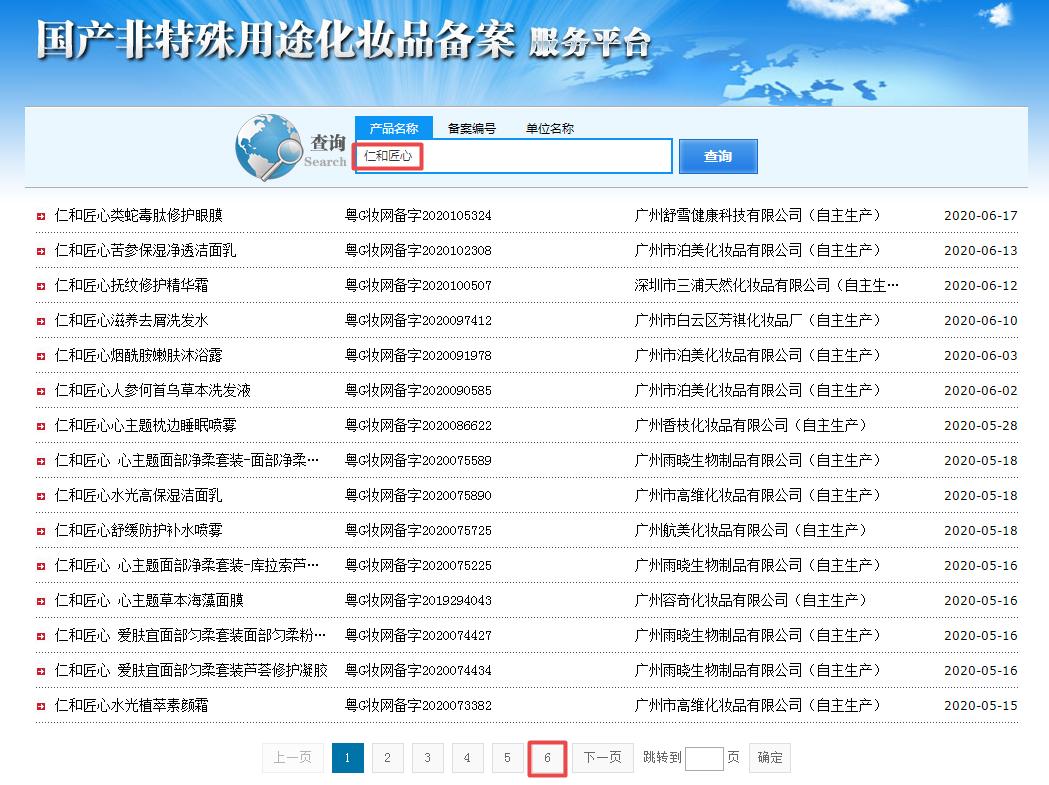Open the next page with 下一页

602,758
